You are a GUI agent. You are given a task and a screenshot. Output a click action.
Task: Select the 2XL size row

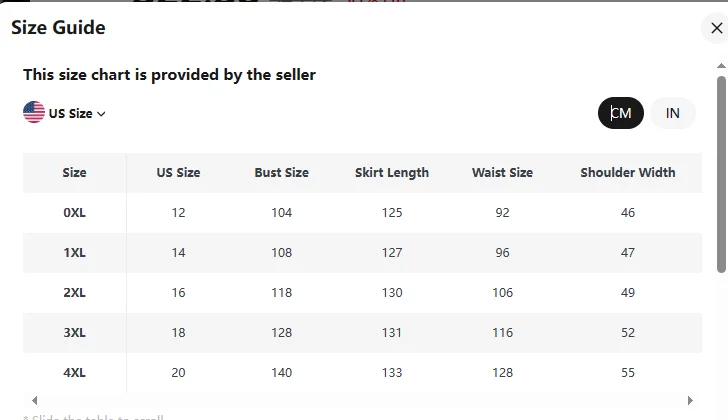(x=74, y=293)
